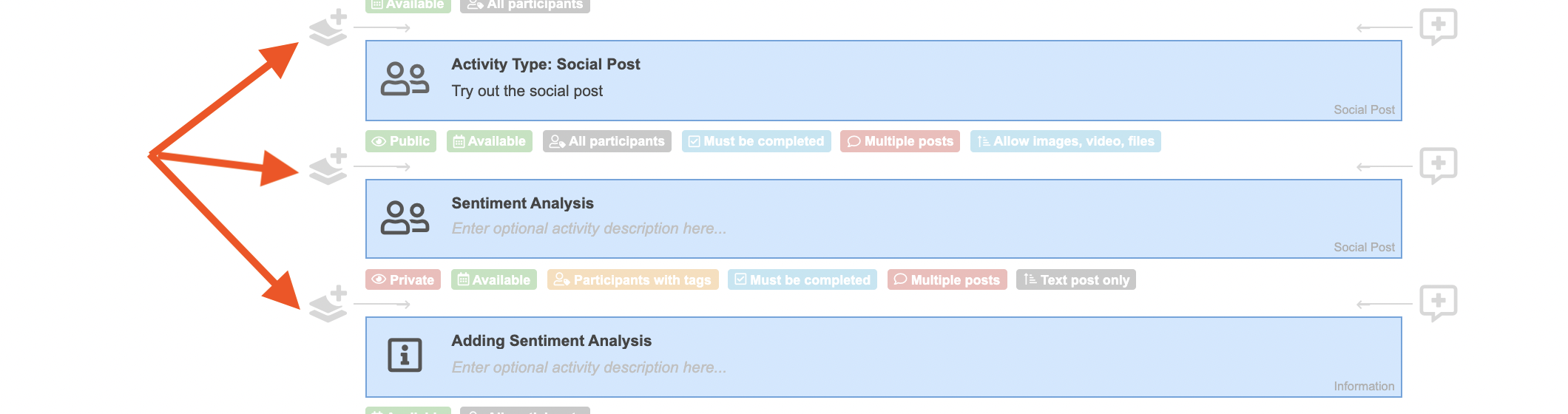
Task: Click add-comment icon right of Social Post card top
Action: point(1438,27)
